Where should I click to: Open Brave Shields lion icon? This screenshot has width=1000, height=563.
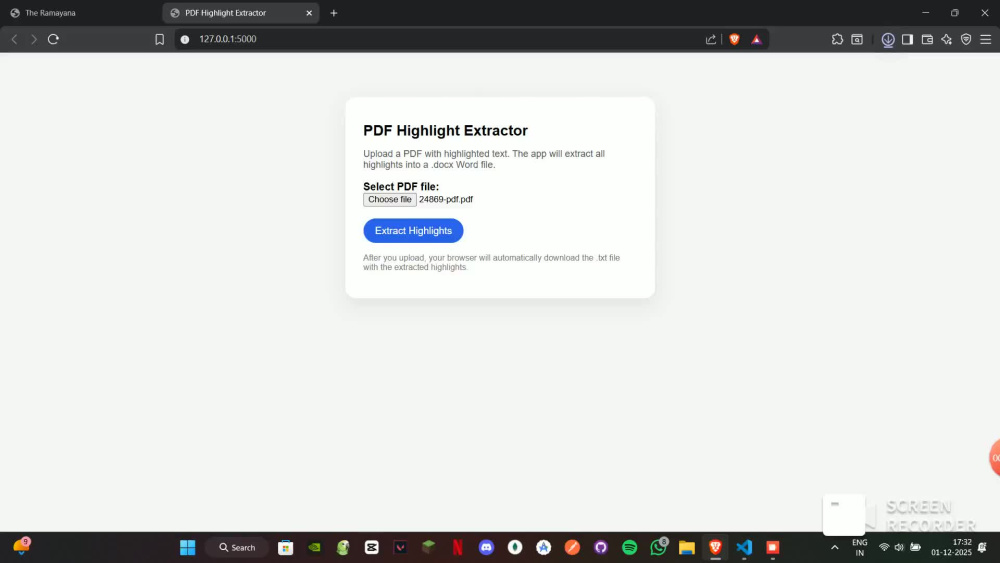pos(735,39)
